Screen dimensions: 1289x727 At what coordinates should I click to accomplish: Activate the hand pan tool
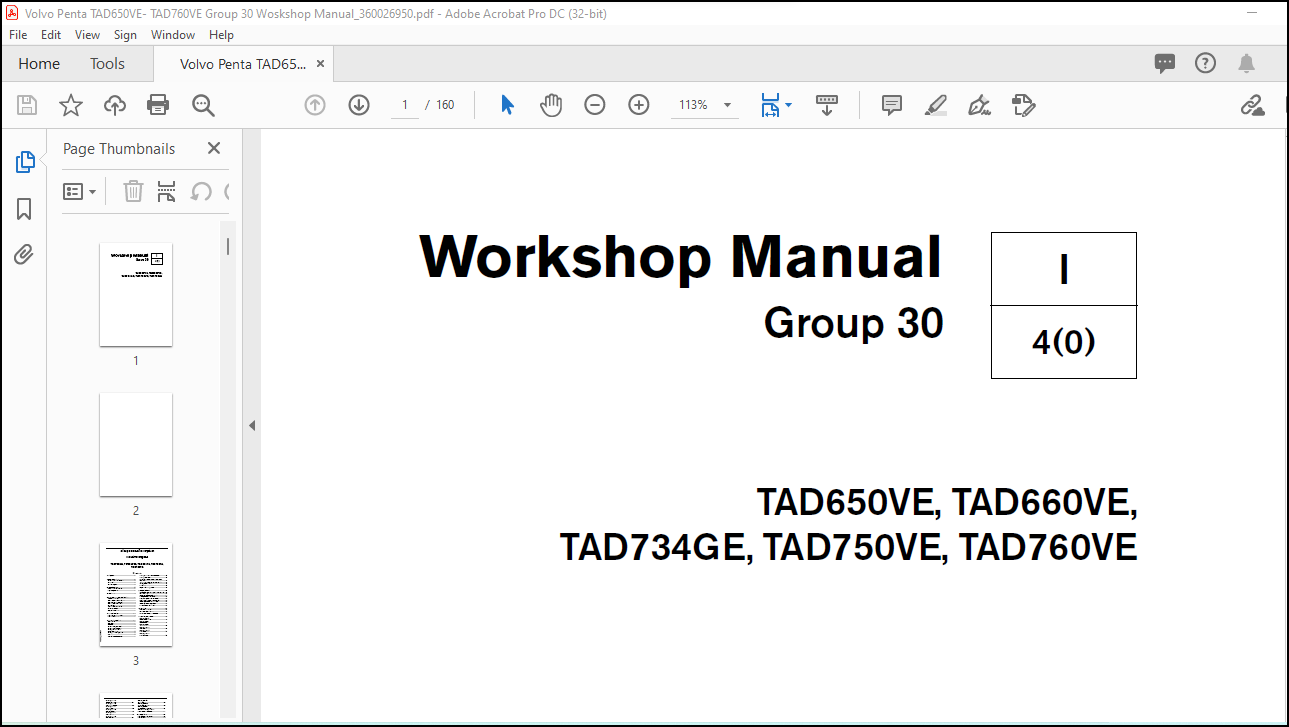(x=551, y=105)
